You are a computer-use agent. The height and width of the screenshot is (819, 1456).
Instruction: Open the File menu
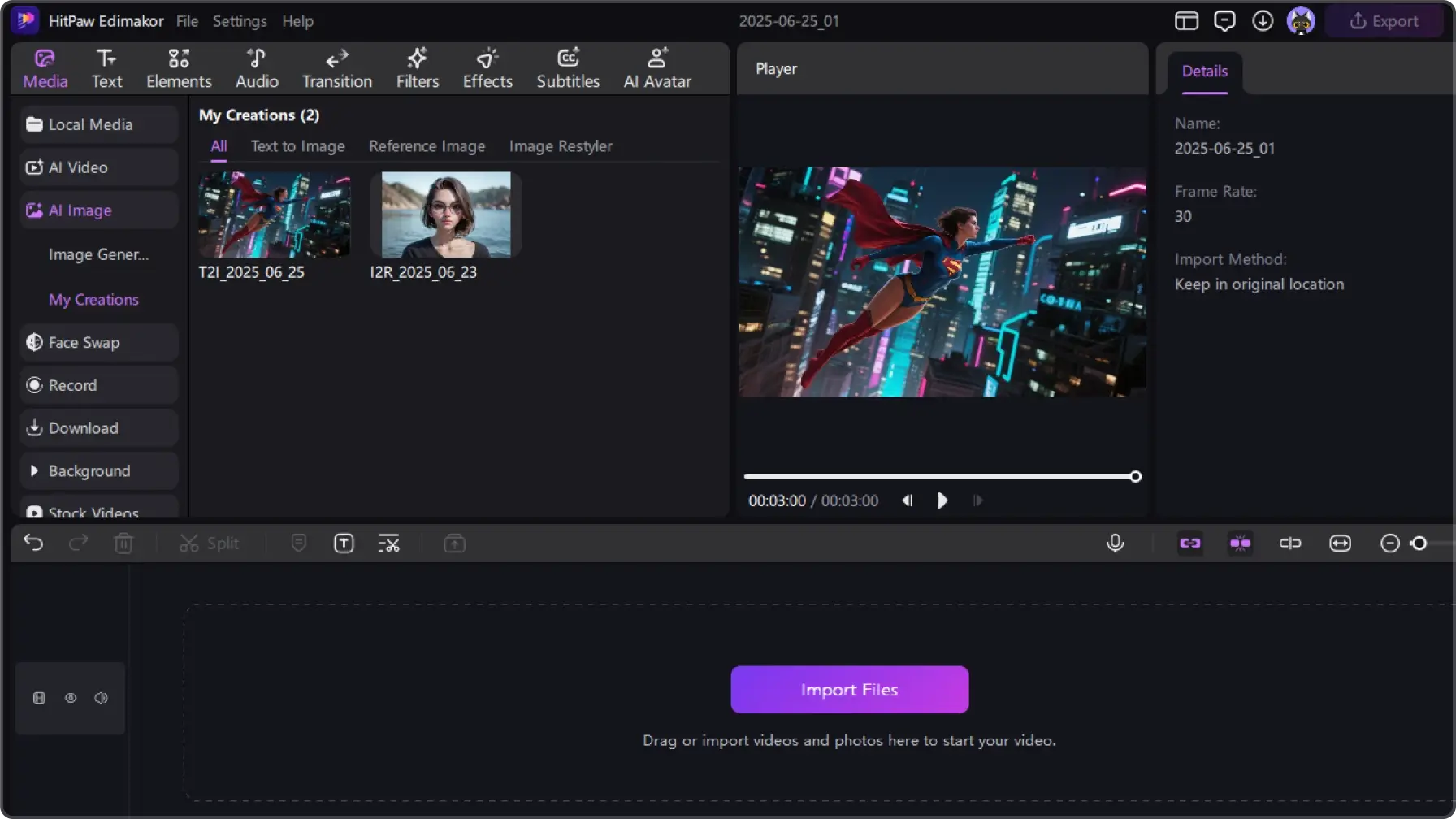tap(187, 21)
